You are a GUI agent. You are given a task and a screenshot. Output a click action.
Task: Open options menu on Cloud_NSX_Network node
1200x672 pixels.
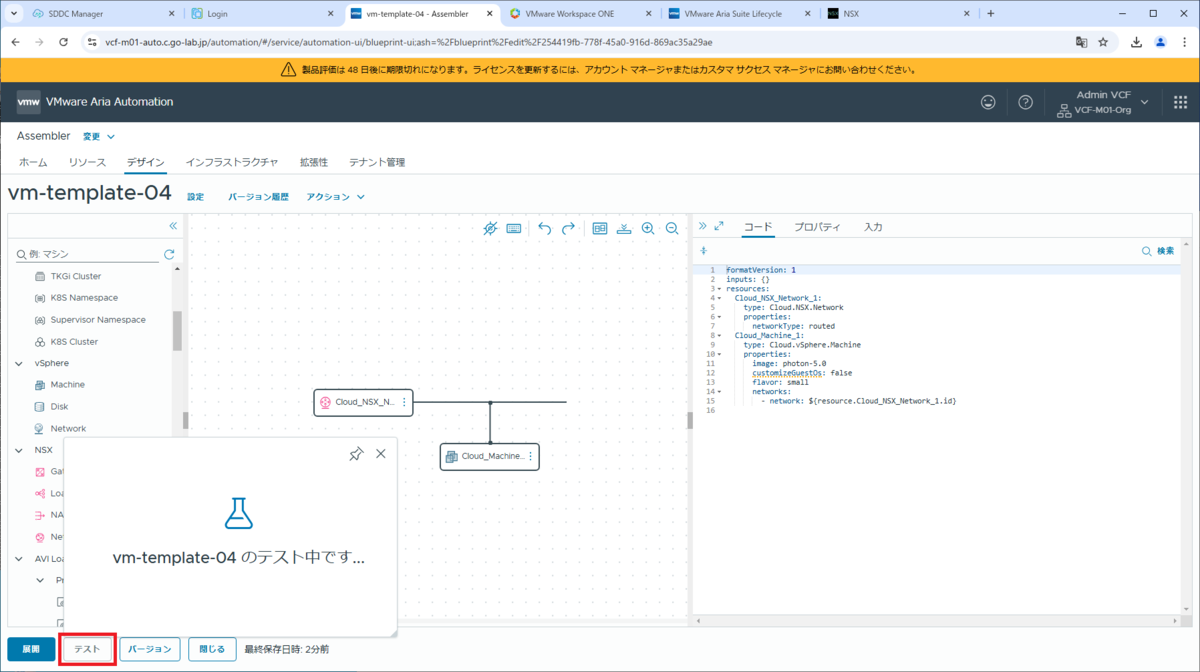pyautogui.click(x=404, y=402)
